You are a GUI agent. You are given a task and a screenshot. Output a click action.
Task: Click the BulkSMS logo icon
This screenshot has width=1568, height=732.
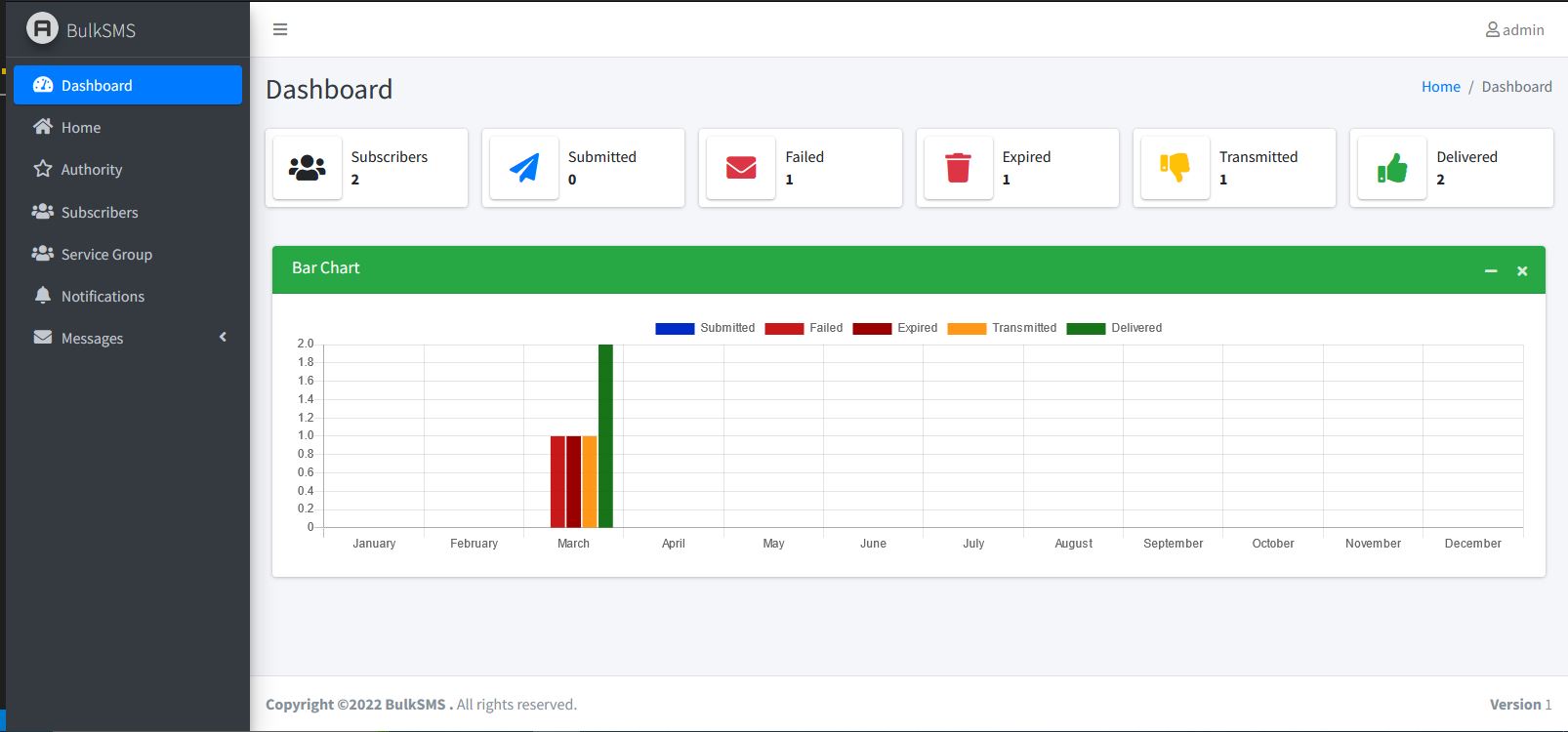coord(42,29)
